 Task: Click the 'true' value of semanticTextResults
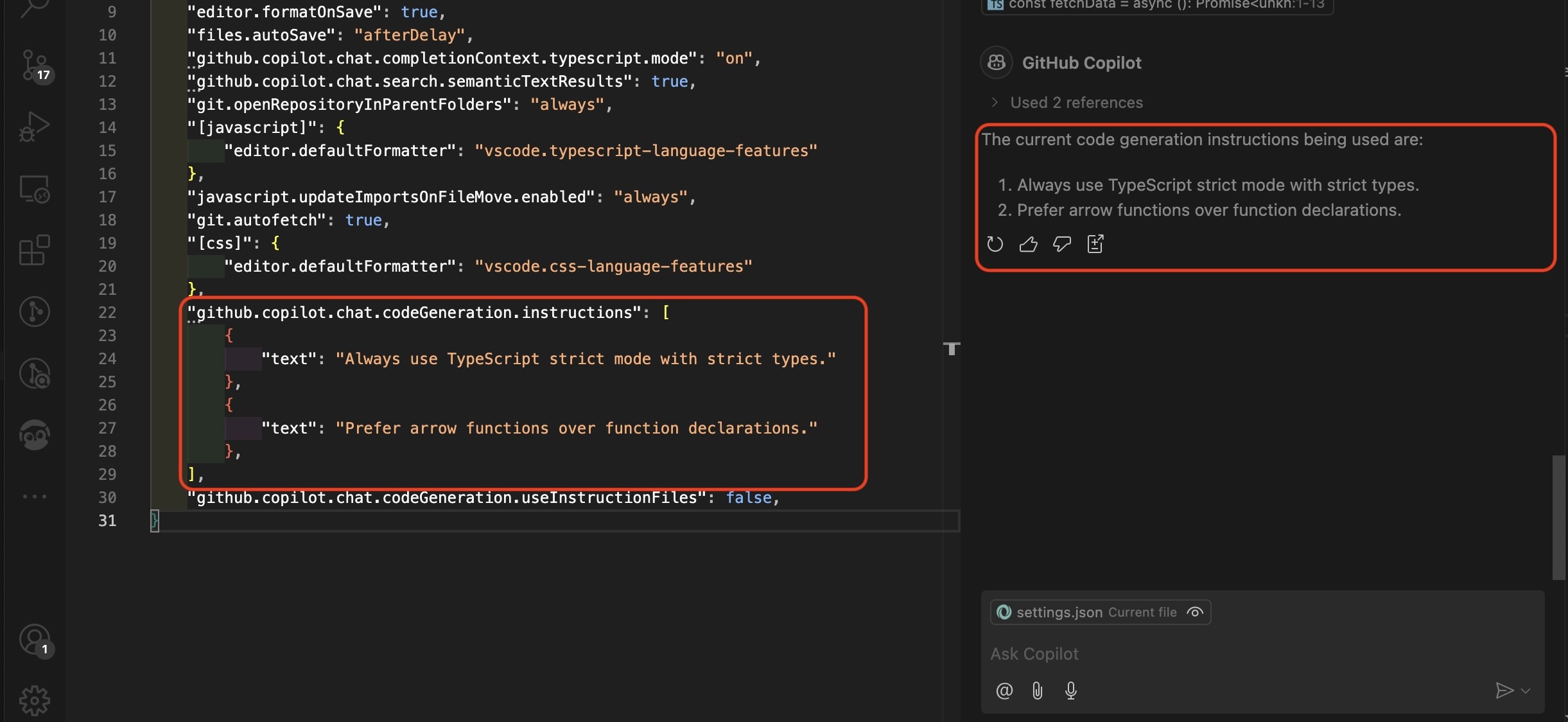pyautogui.click(x=669, y=82)
